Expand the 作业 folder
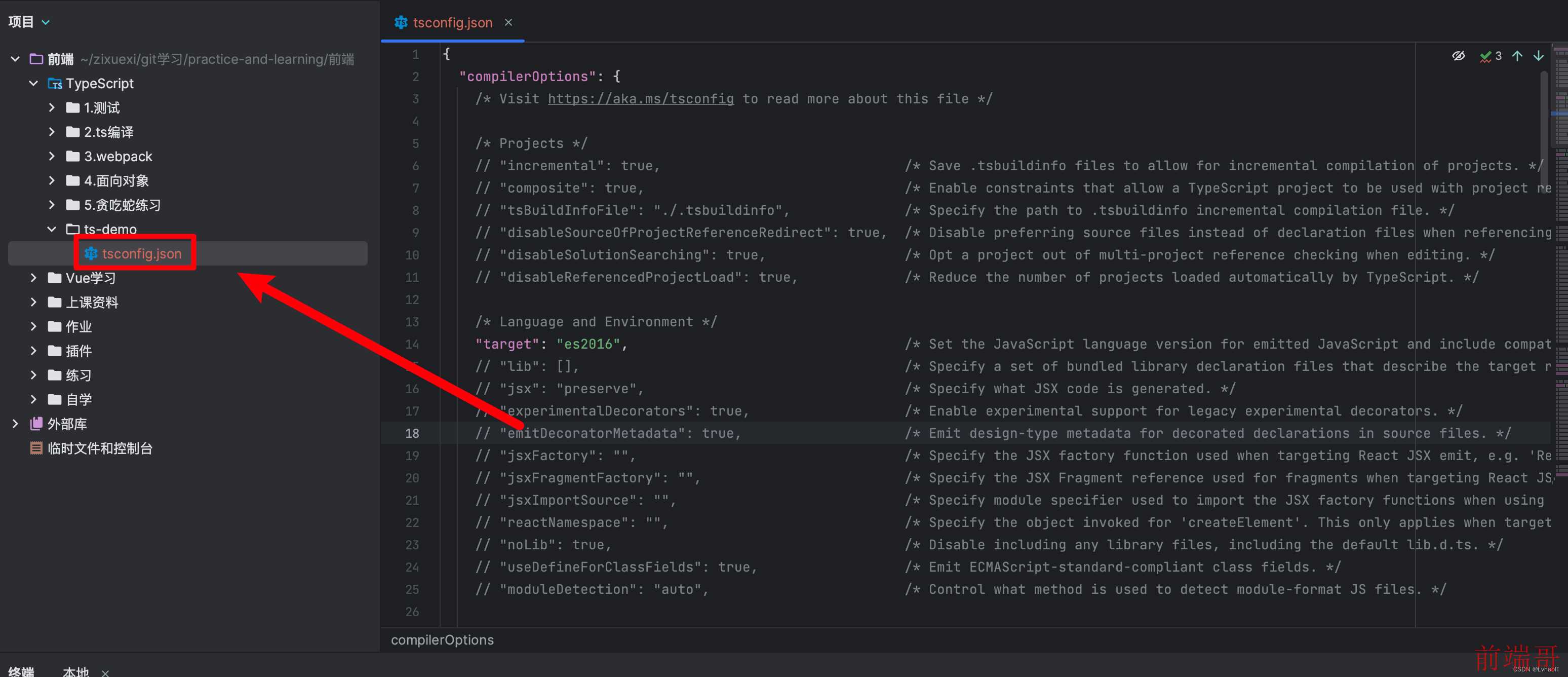1568x677 pixels. [x=33, y=327]
